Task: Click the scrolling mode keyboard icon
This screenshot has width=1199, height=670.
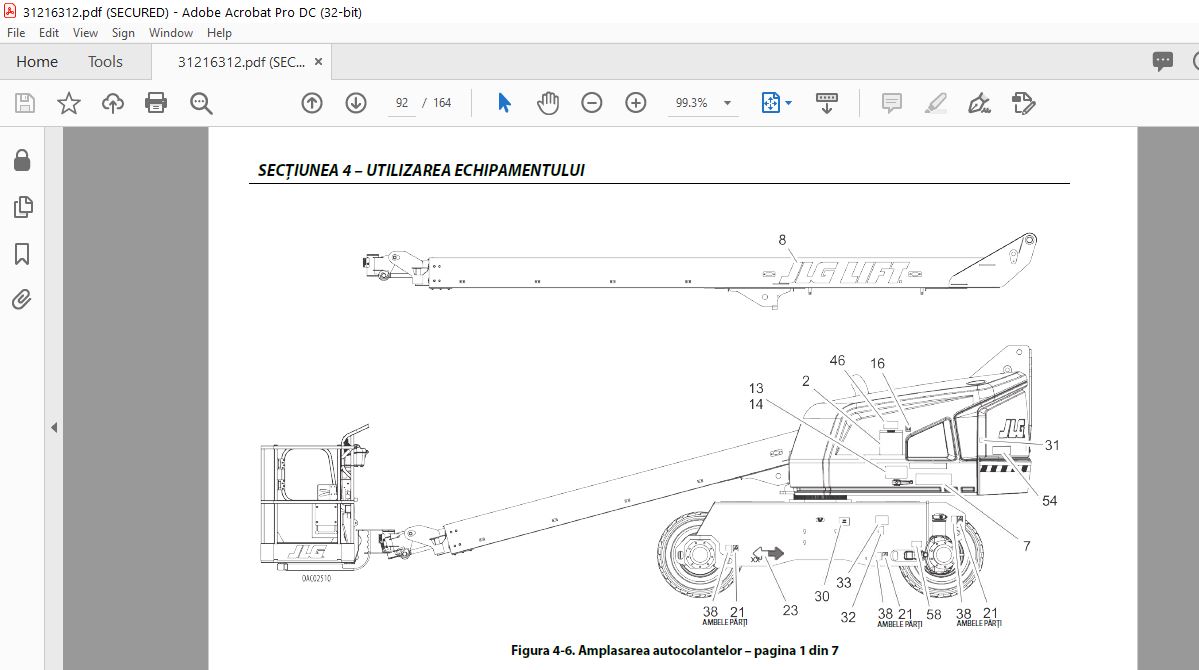Action: 827,102
